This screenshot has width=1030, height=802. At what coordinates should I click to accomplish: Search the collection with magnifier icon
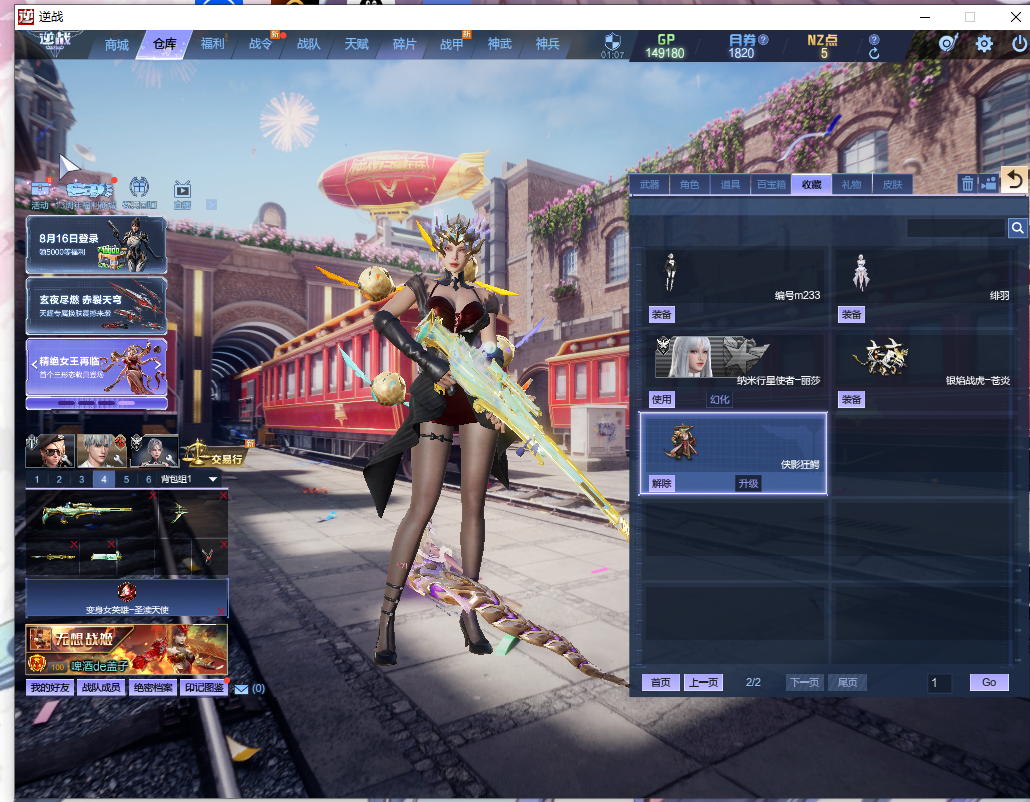(x=1018, y=228)
